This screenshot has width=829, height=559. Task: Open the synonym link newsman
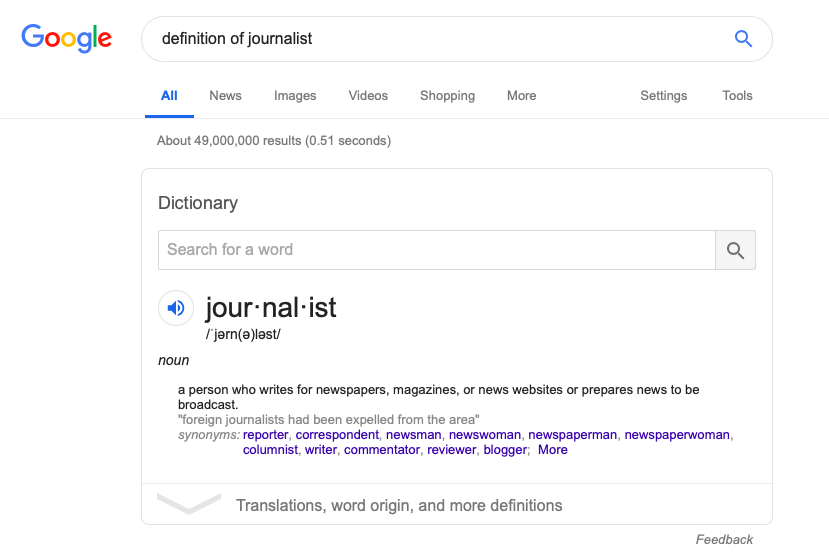[x=413, y=435]
